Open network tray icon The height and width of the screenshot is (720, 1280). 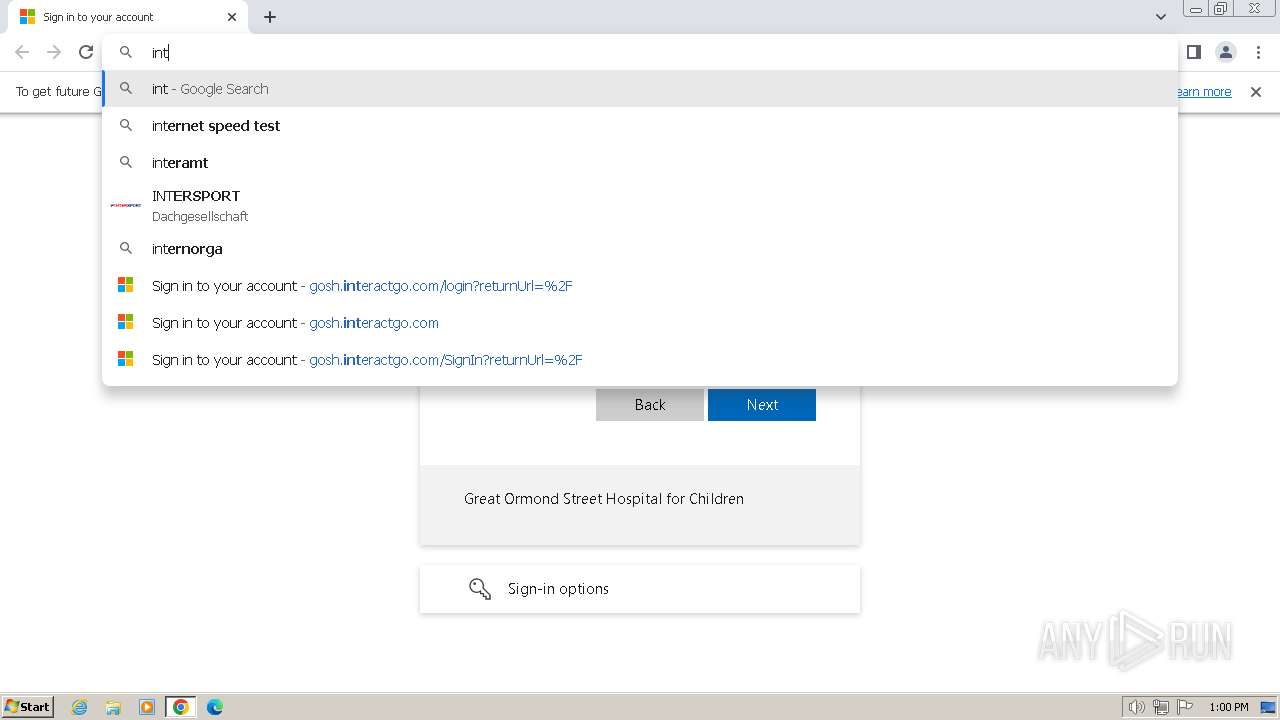coord(1161,707)
